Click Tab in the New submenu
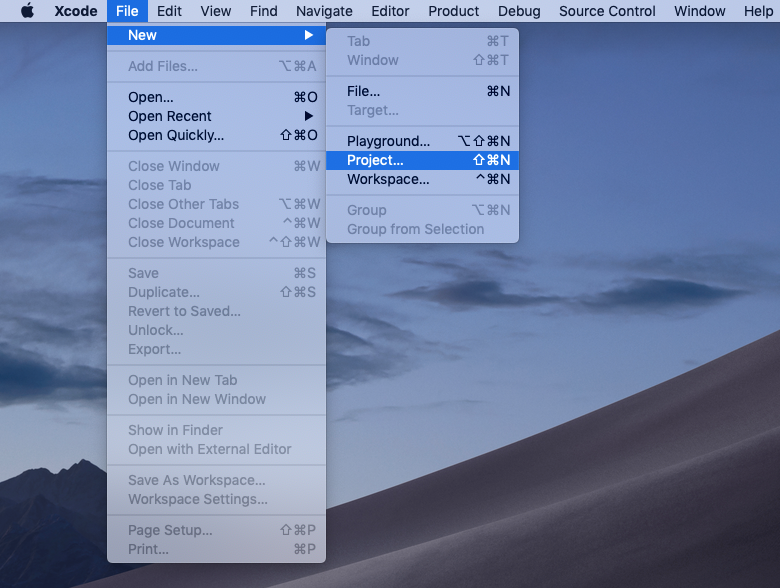The width and height of the screenshot is (780, 588). click(422, 41)
